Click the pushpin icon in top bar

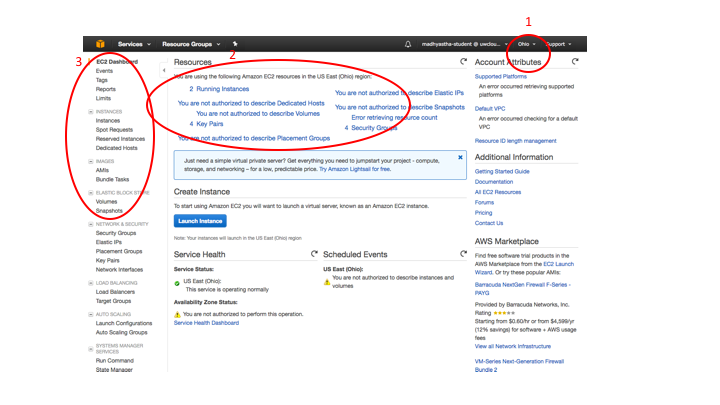tap(235, 44)
